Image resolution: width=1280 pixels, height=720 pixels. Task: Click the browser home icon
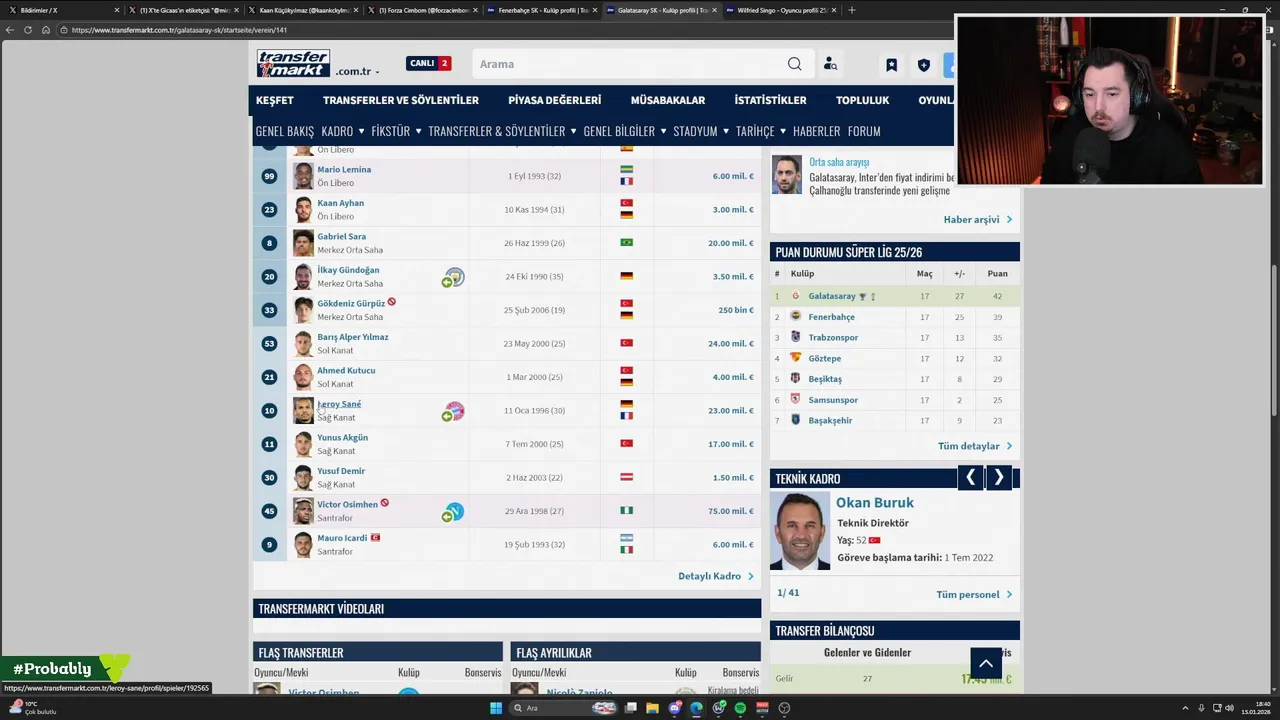[46, 30]
